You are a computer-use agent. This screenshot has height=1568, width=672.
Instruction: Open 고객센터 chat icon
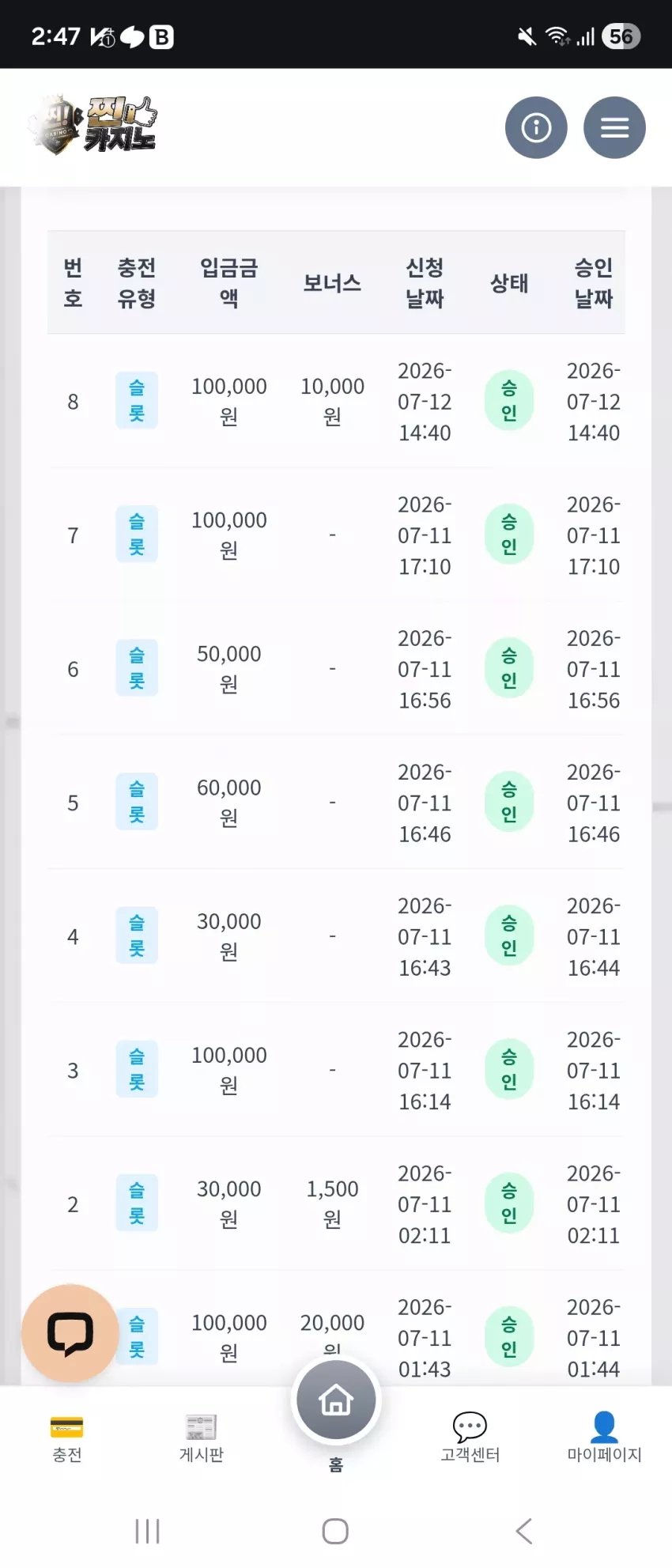point(470,1438)
